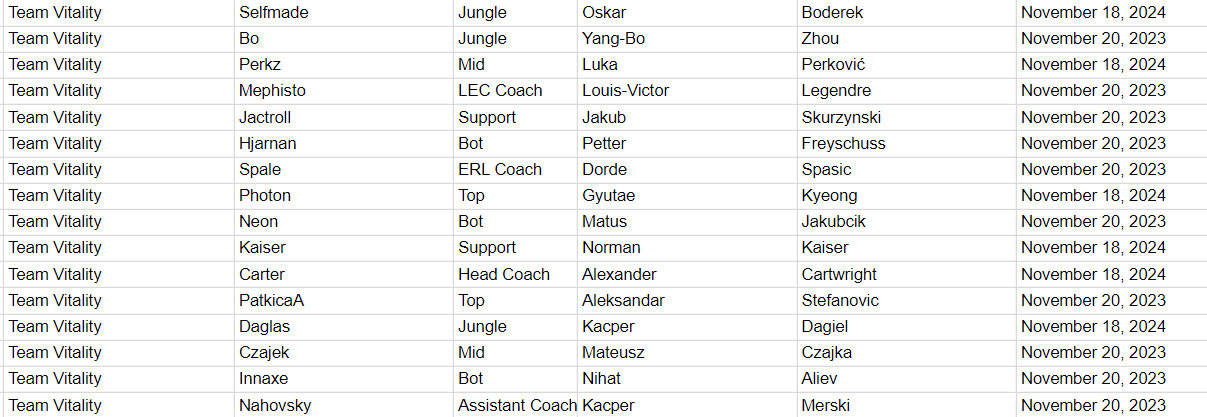Select the Gyutae first name cell
1207x417 pixels.
pyautogui.click(x=687, y=196)
